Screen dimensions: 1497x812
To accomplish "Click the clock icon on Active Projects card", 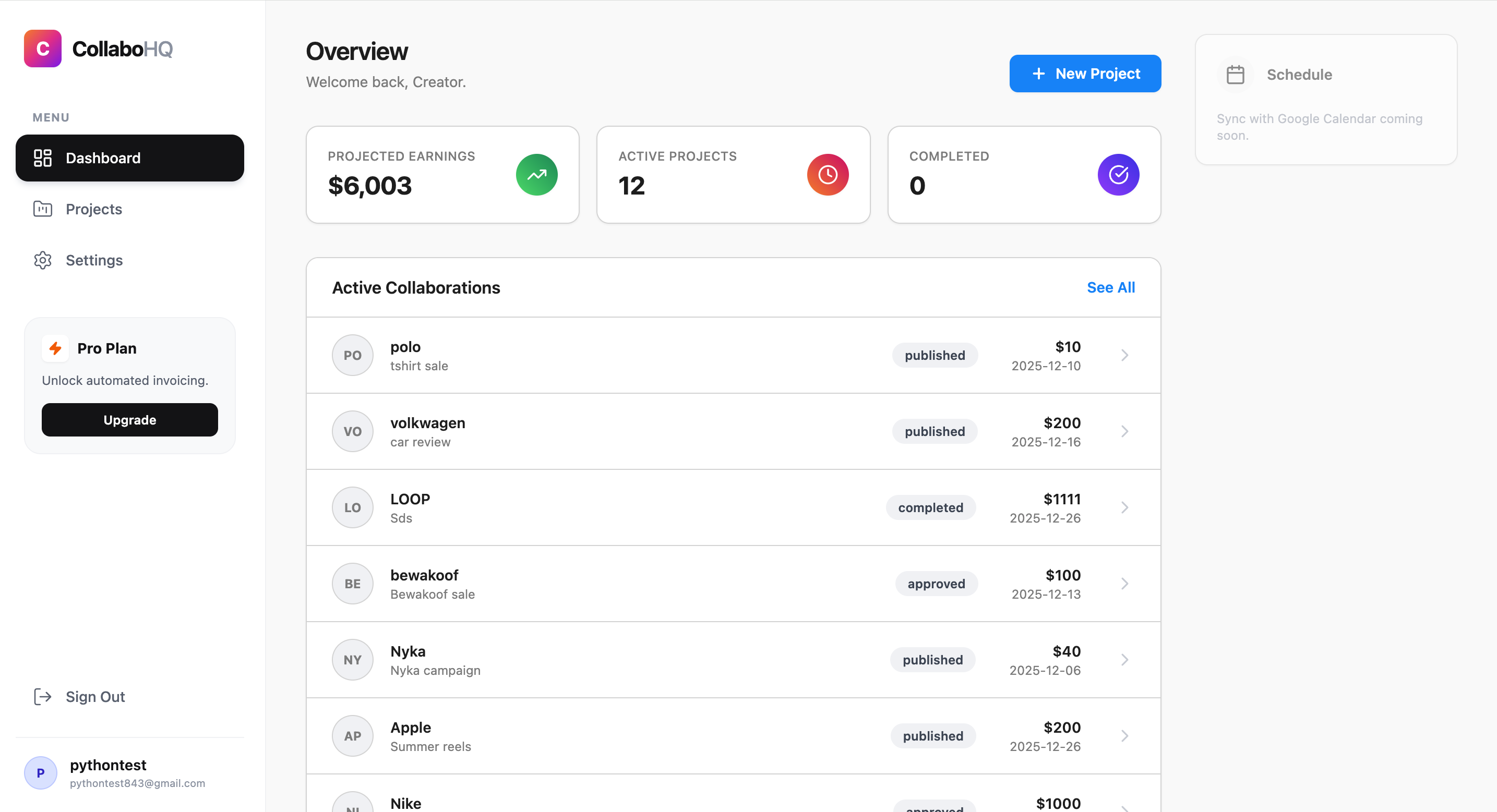I will point(827,174).
